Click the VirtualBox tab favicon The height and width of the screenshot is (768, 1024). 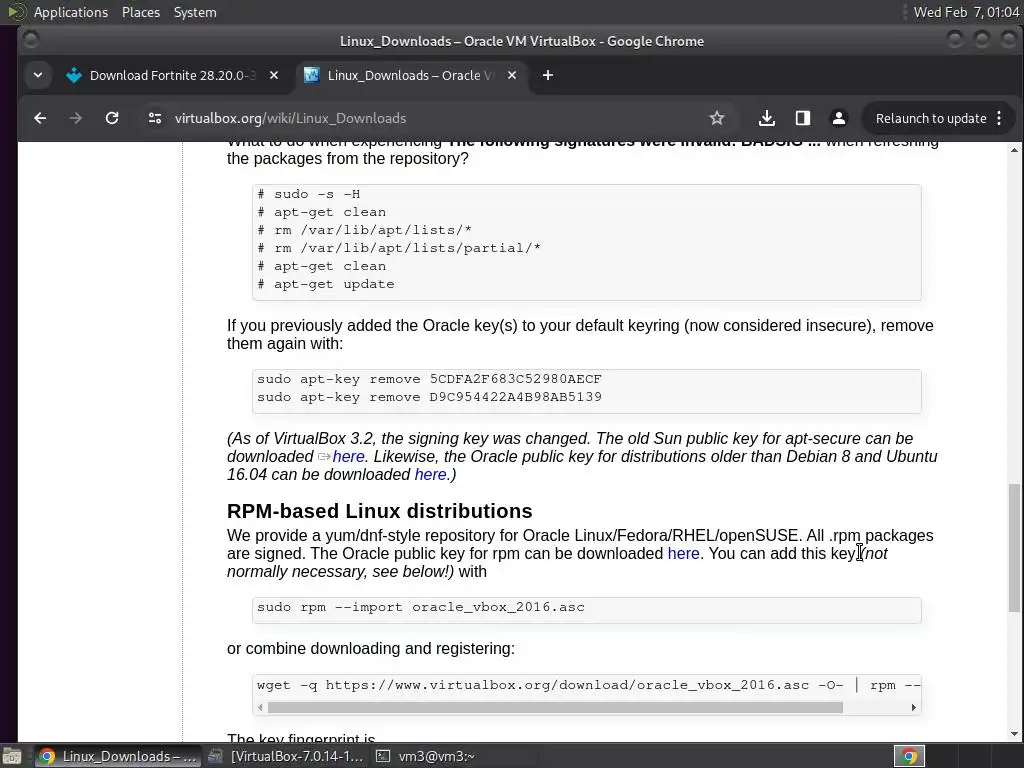click(312, 75)
